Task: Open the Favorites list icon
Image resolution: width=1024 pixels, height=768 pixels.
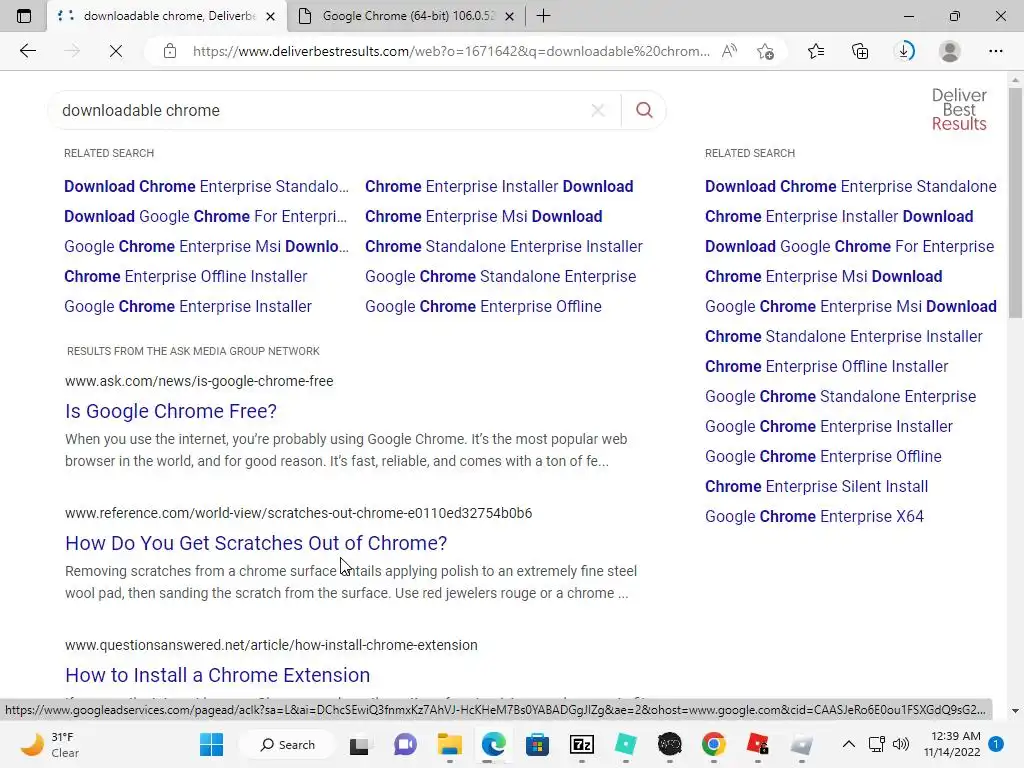Action: click(816, 51)
